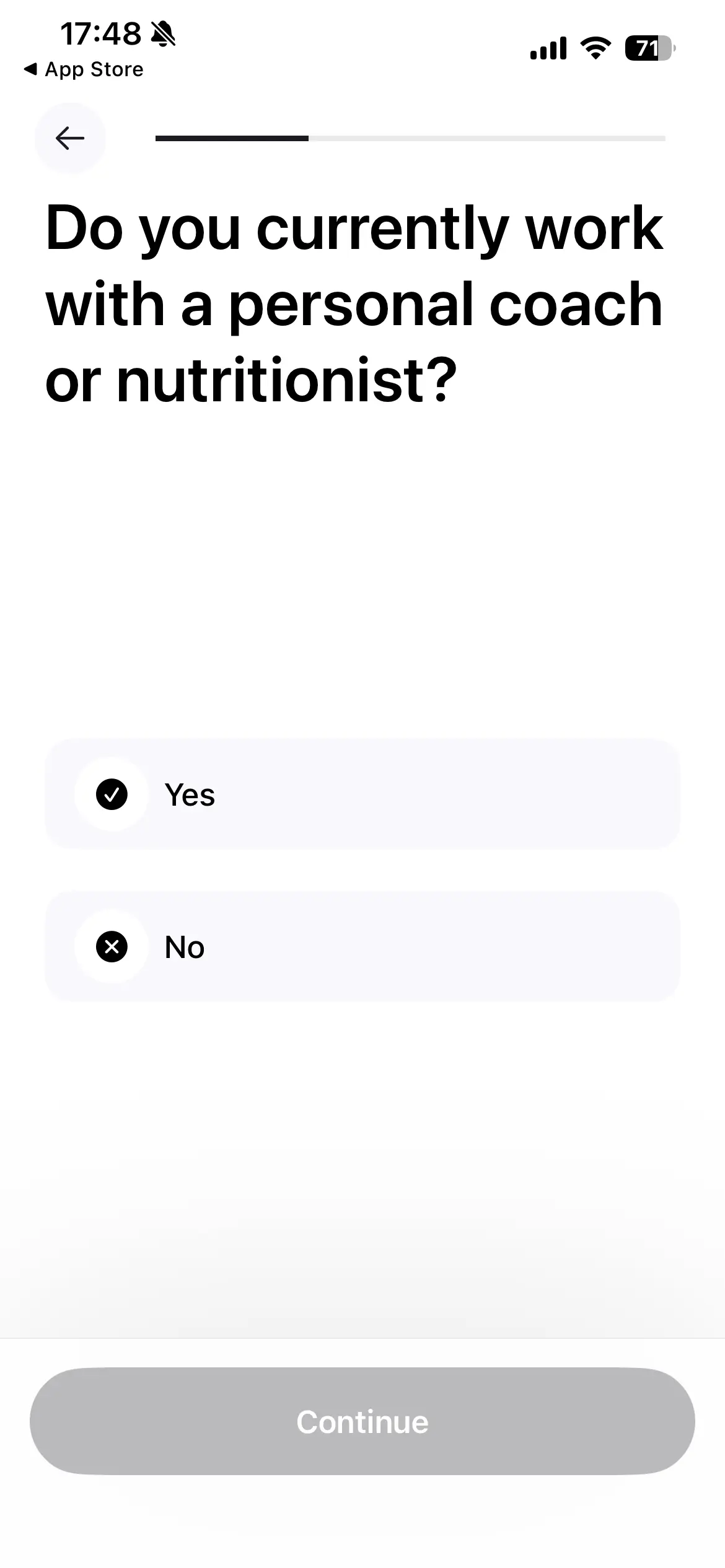Viewport: 725px width, 1568px height.
Task: Select the "Yes" answer label
Action: pyautogui.click(x=190, y=795)
